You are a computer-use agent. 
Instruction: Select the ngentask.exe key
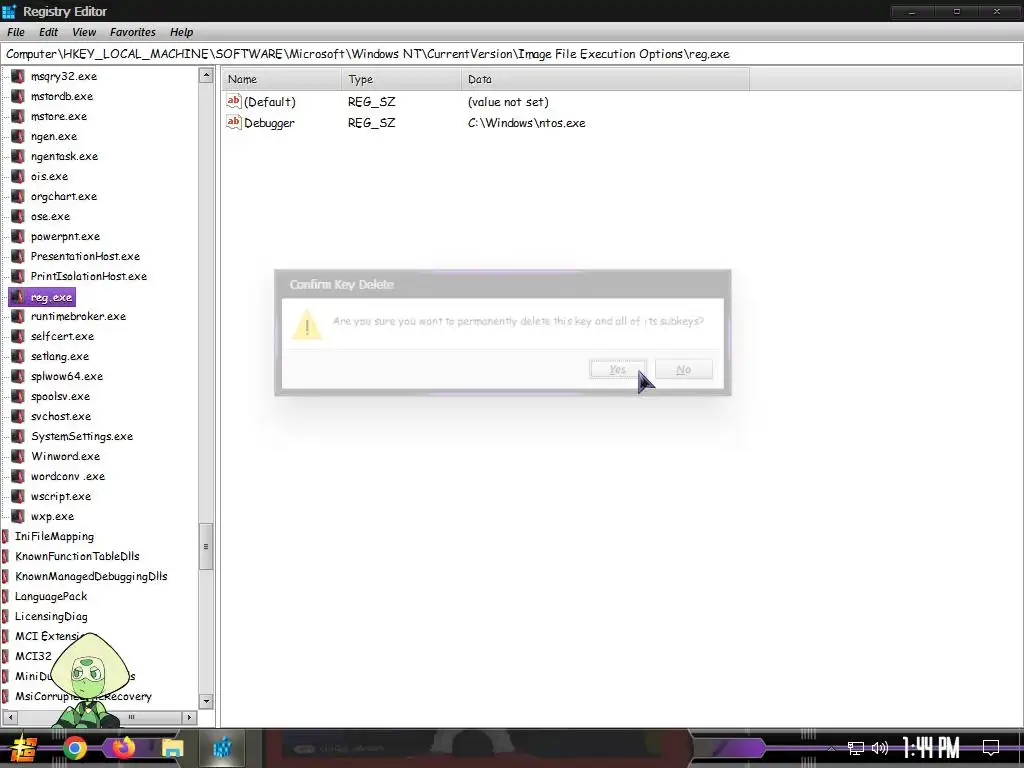pyautogui.click(x=64, y=157)
